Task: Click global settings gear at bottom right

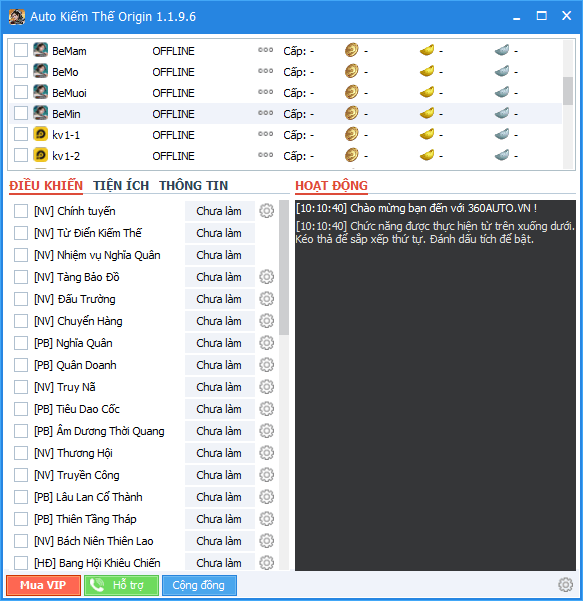Action: click(x=565, y=585)
